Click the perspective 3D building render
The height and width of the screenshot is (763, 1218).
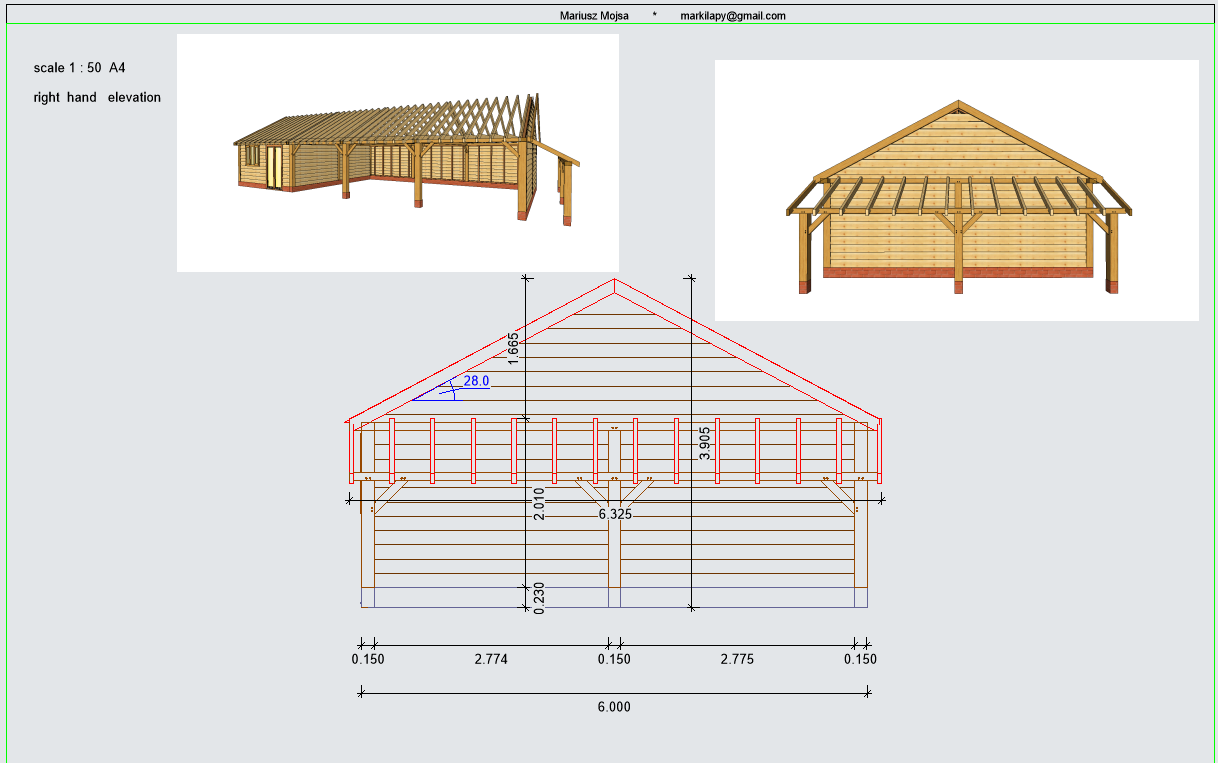pyautogui.click(x=398, y=153)
